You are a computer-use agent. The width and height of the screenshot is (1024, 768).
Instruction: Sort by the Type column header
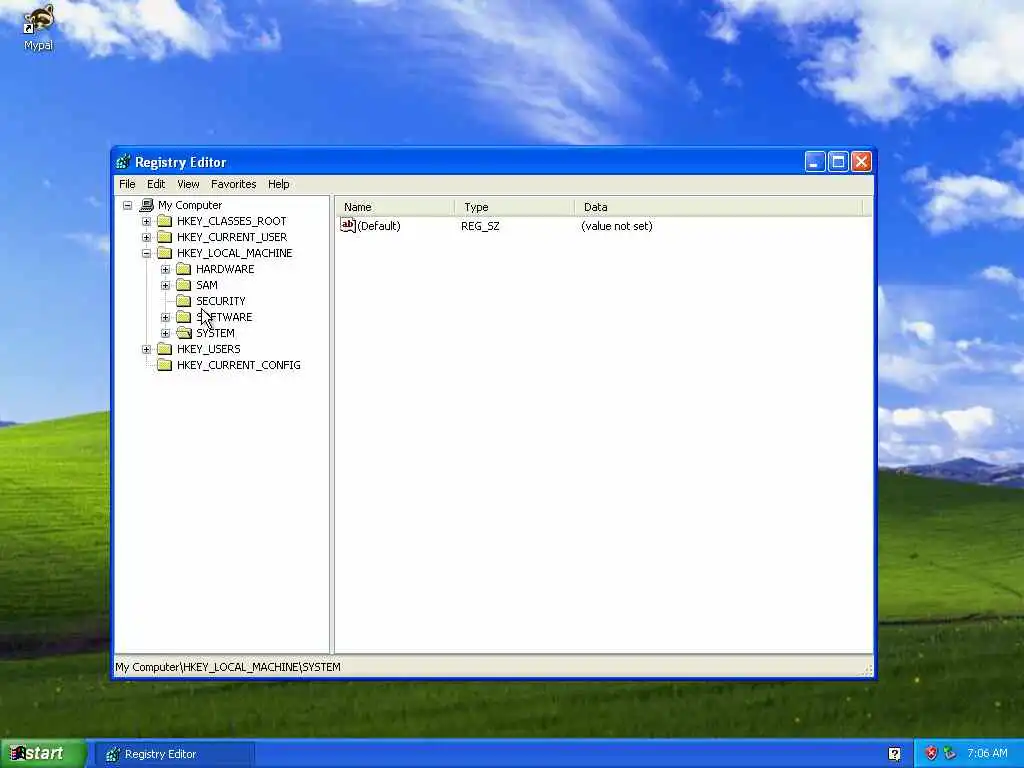[515, 207]
